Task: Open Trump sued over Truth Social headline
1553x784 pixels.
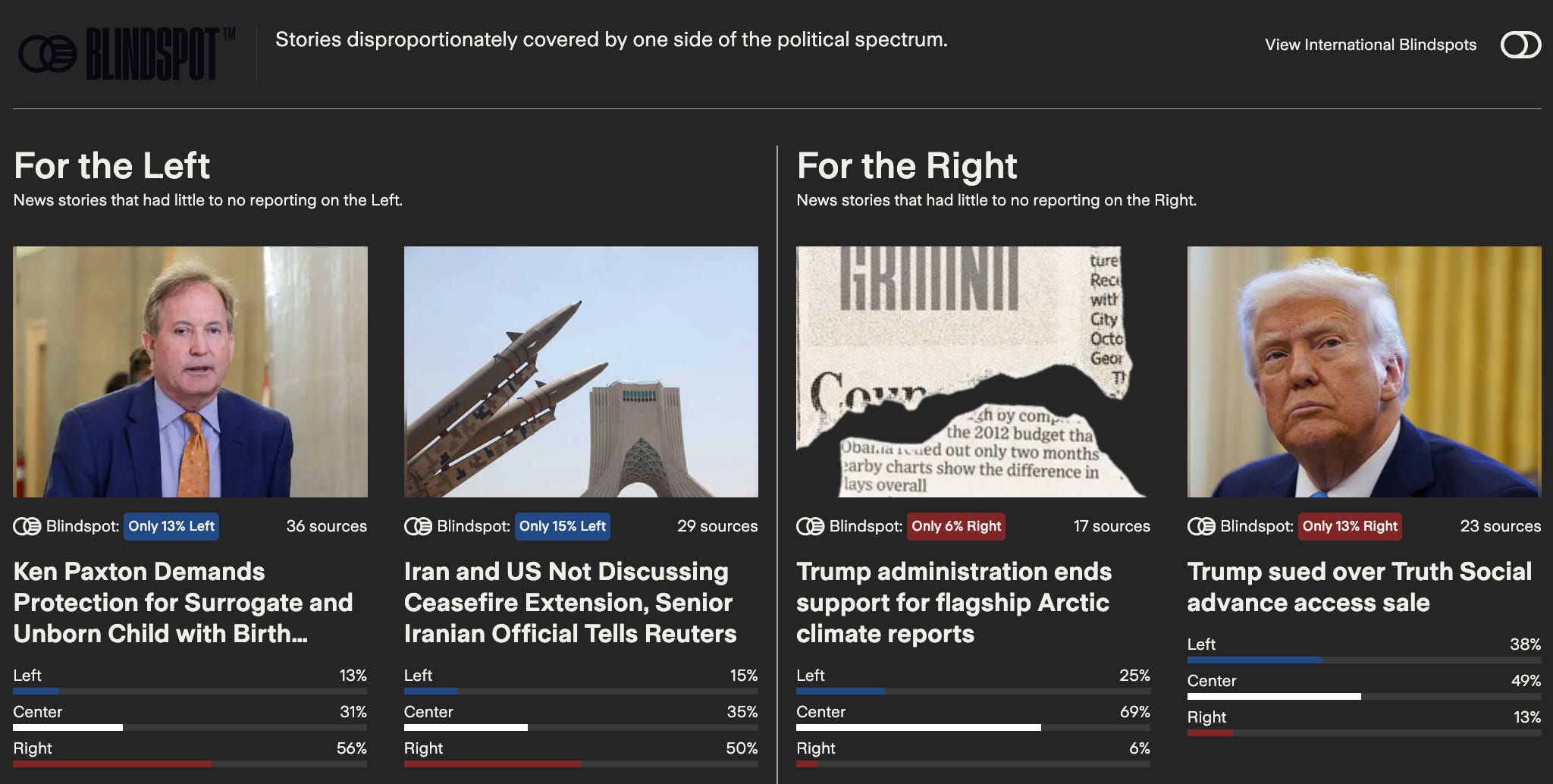Action: click(x=1360, y=587)
